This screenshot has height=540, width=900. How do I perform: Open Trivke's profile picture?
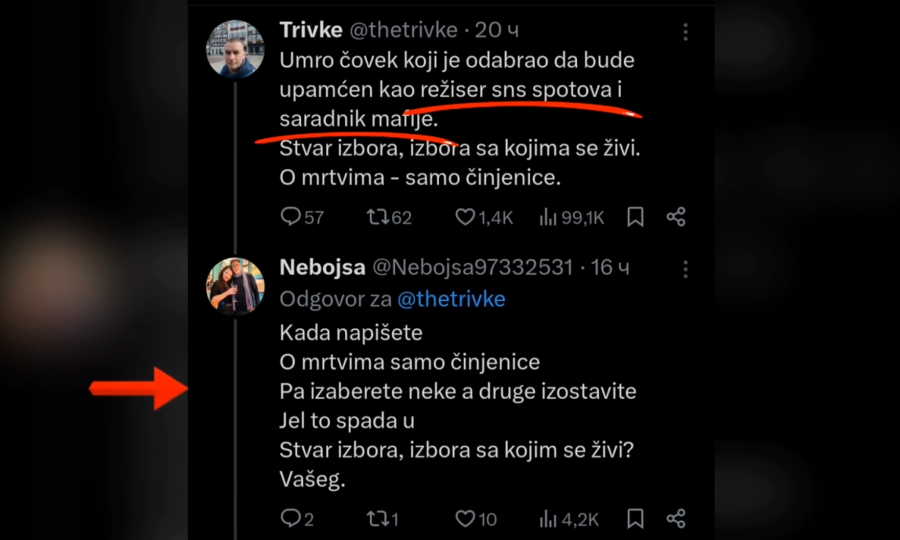tap(235, 46)
